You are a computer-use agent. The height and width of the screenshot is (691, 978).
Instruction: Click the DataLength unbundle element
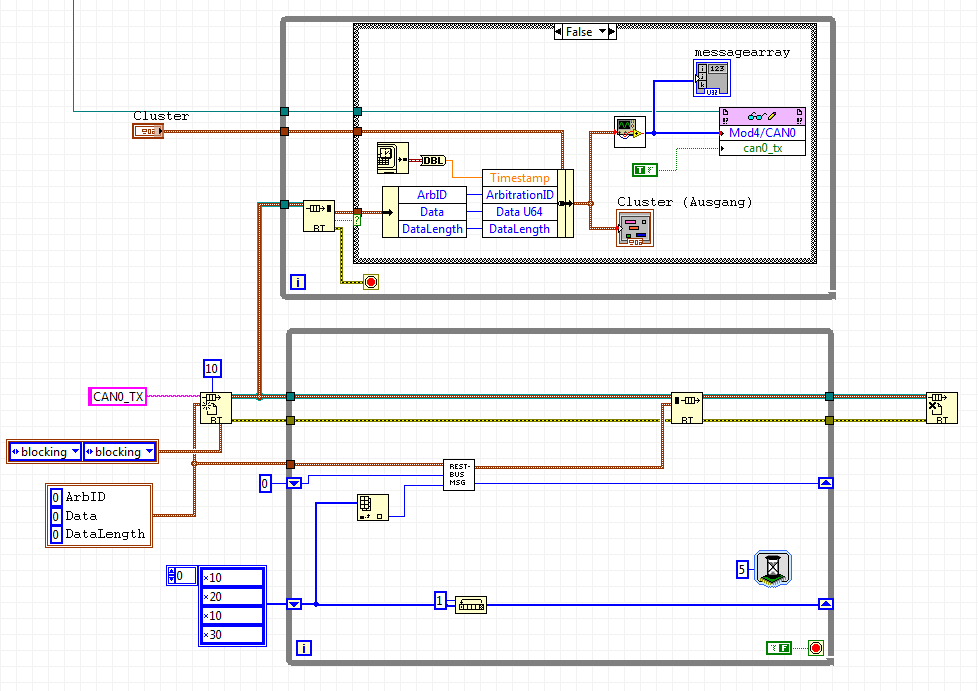(432, 229)
